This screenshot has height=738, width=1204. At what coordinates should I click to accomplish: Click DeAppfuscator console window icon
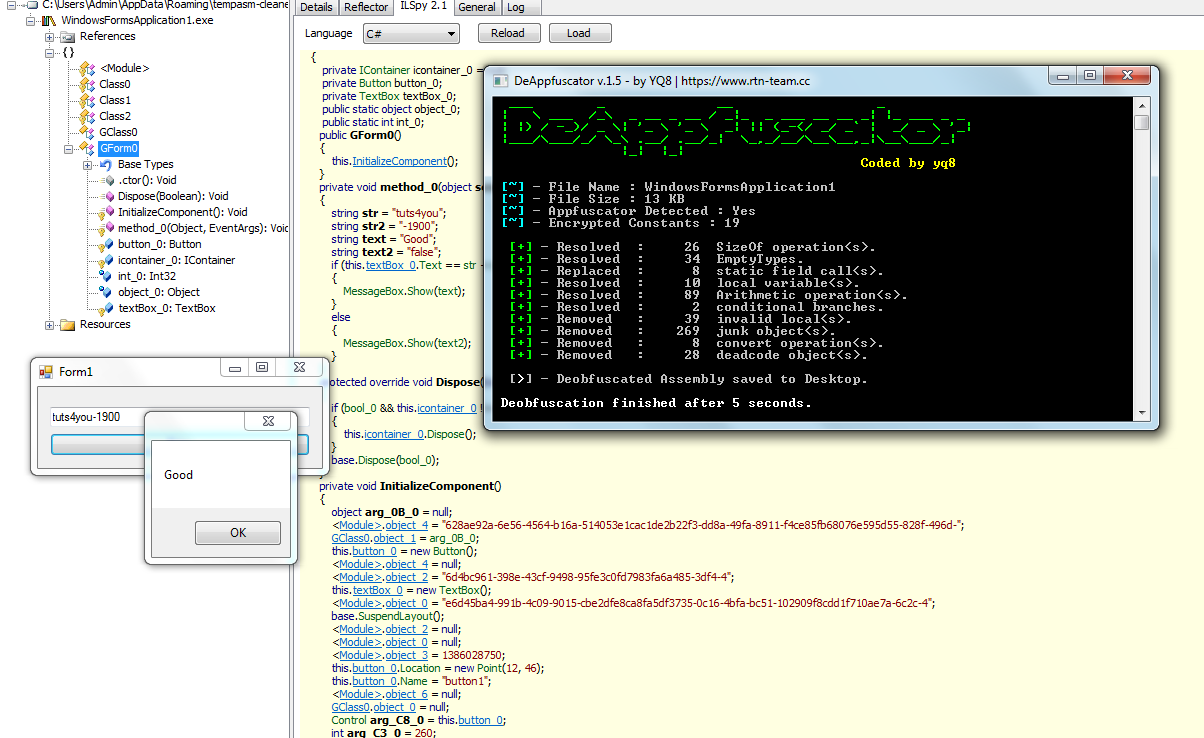click(x=501, y=79)
